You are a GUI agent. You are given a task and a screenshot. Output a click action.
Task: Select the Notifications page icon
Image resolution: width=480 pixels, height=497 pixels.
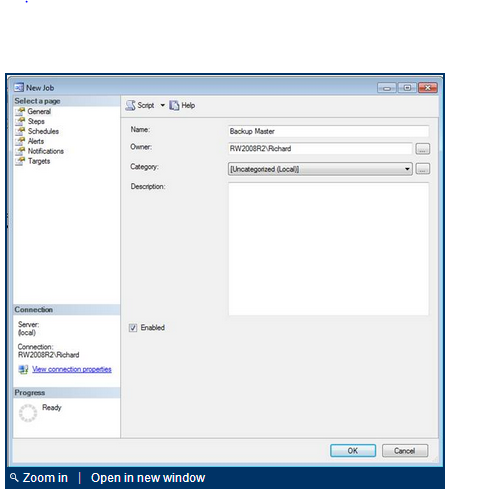tap(20, 151)
